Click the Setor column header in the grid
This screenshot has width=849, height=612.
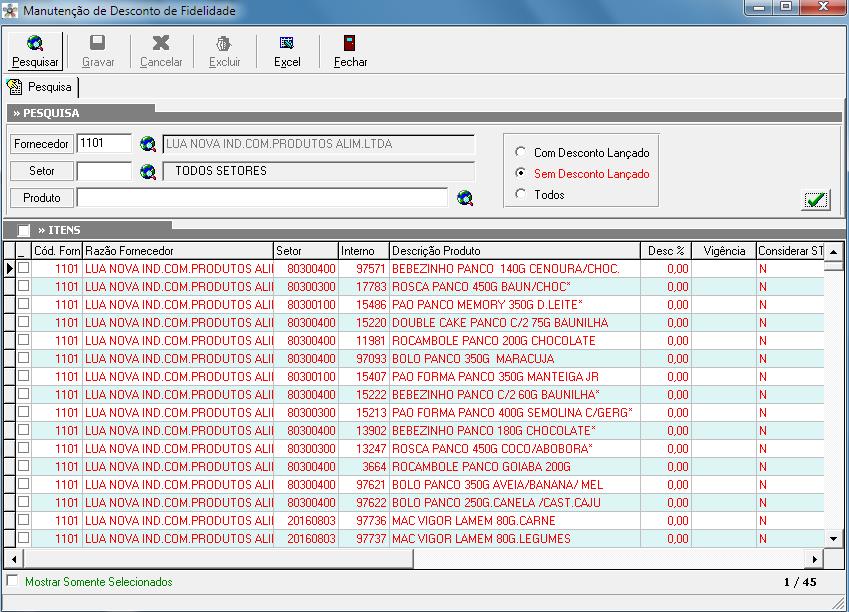[x=306, y=251]
